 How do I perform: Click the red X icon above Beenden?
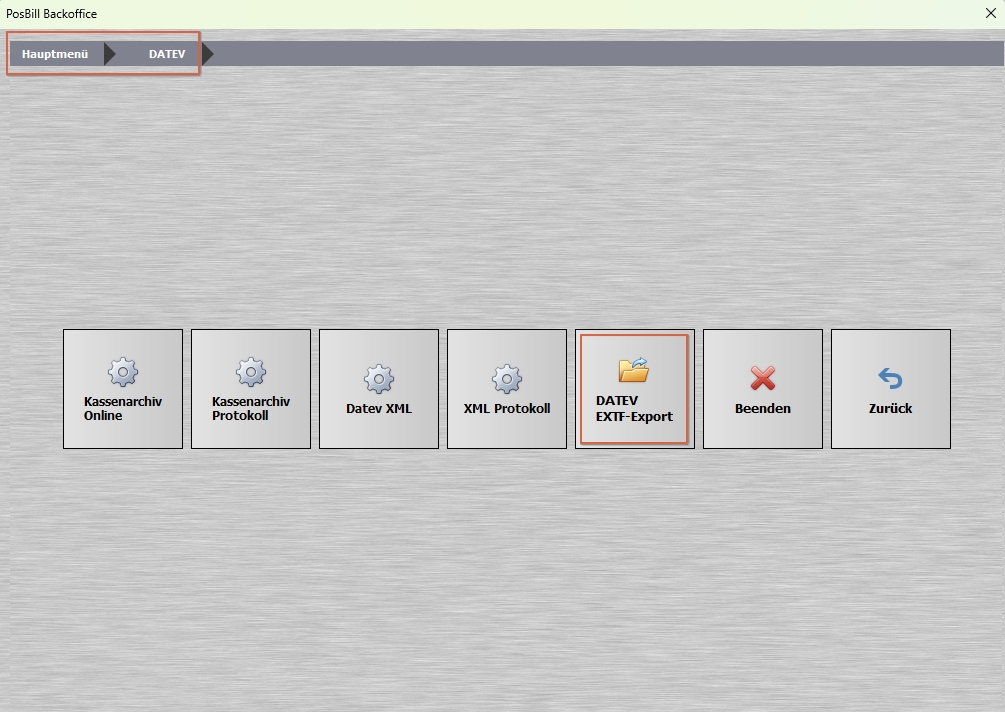(763, 379)
